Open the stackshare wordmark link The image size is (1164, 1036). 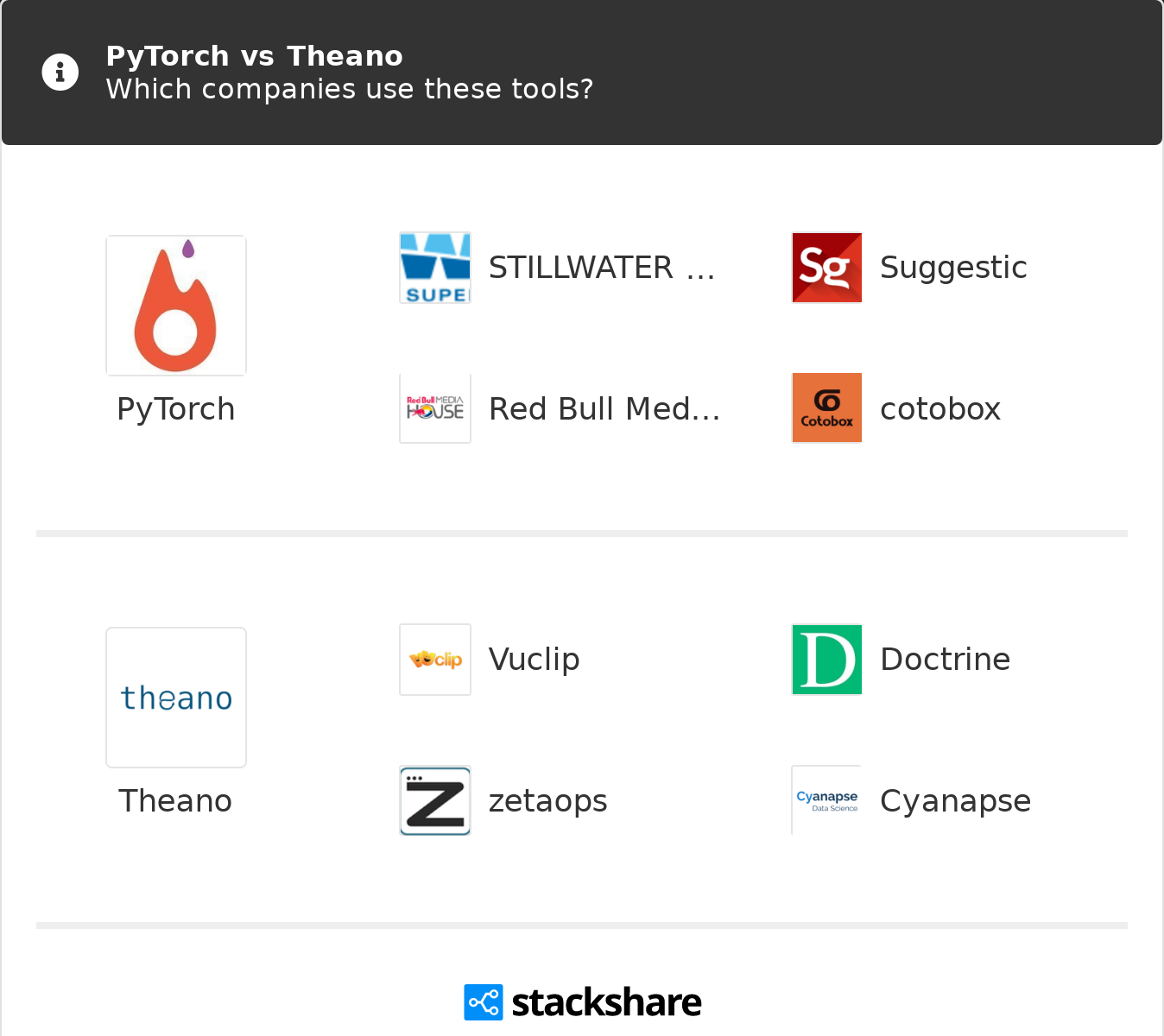pos(606,1002)
